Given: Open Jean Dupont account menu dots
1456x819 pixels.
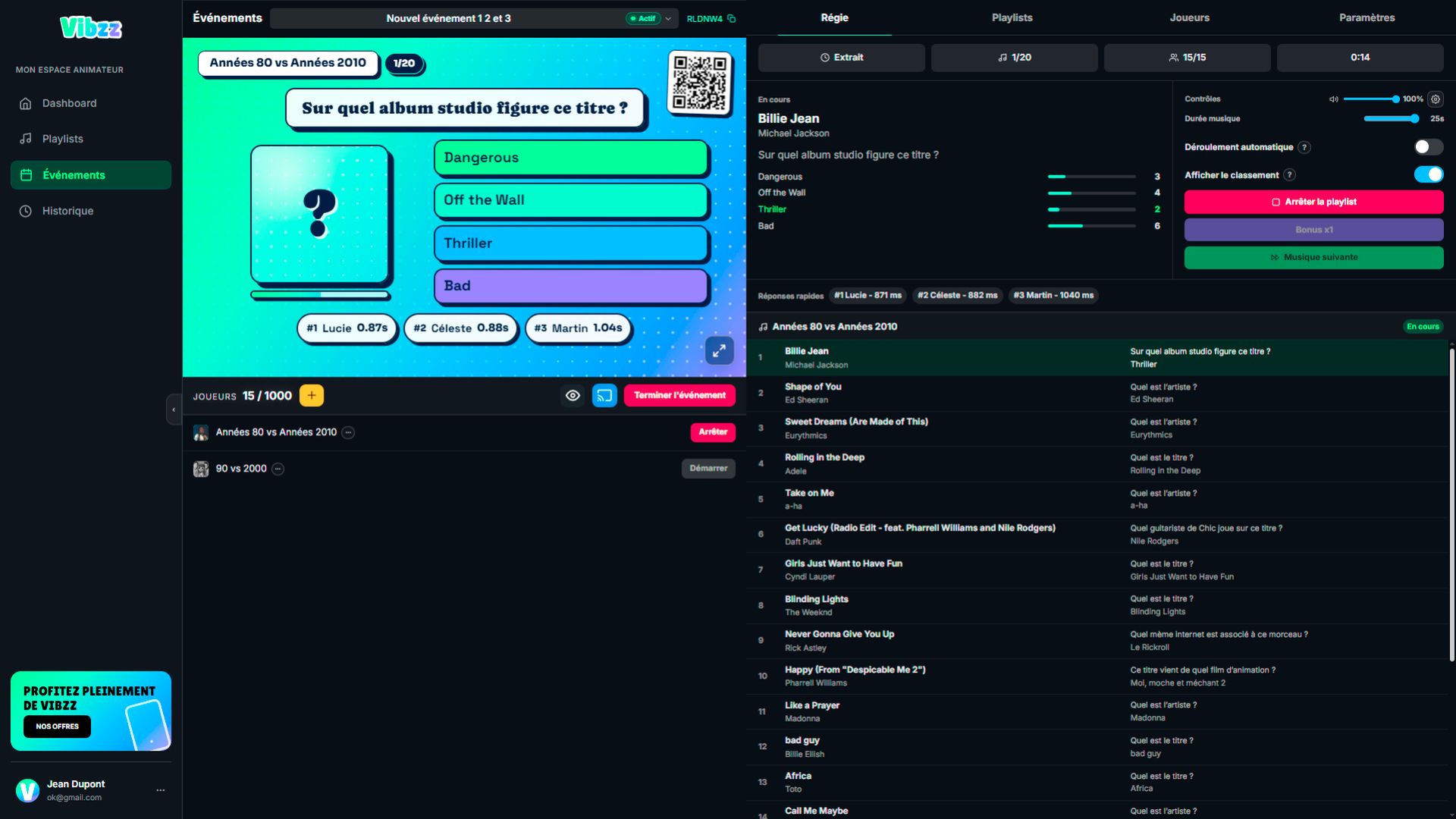Looking at the screenshot, I should (x=160, y=790).
